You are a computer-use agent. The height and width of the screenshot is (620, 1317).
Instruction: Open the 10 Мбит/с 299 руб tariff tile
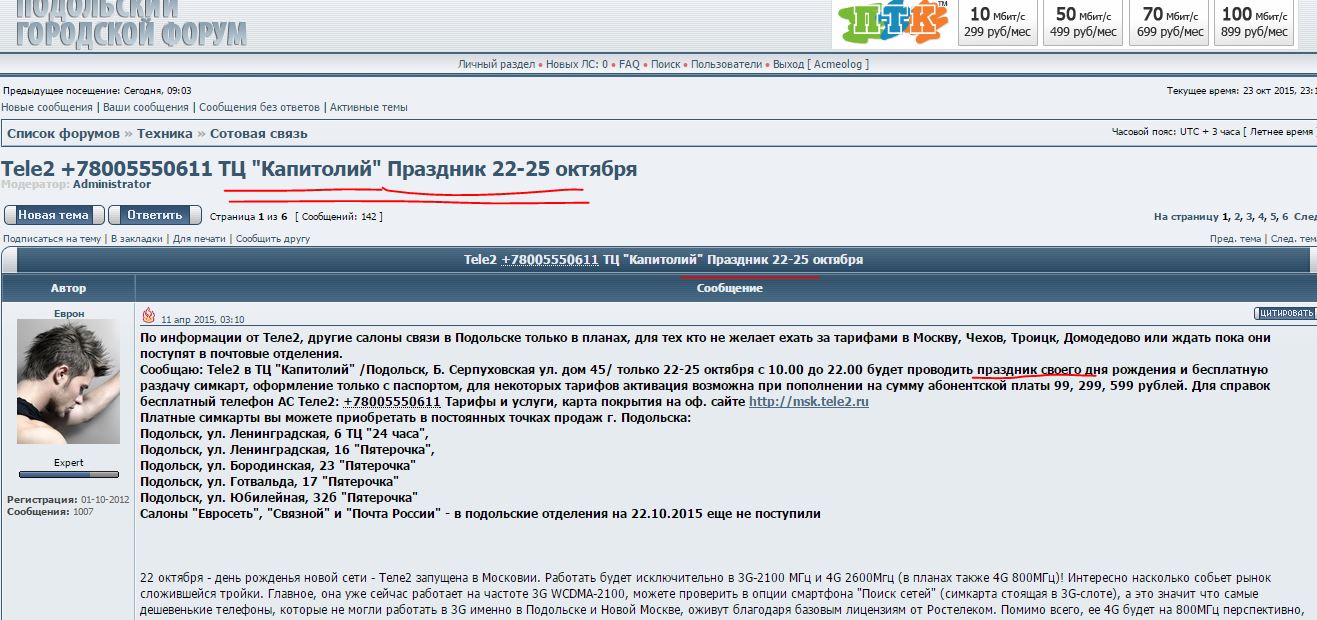click(x=997, y=23)
